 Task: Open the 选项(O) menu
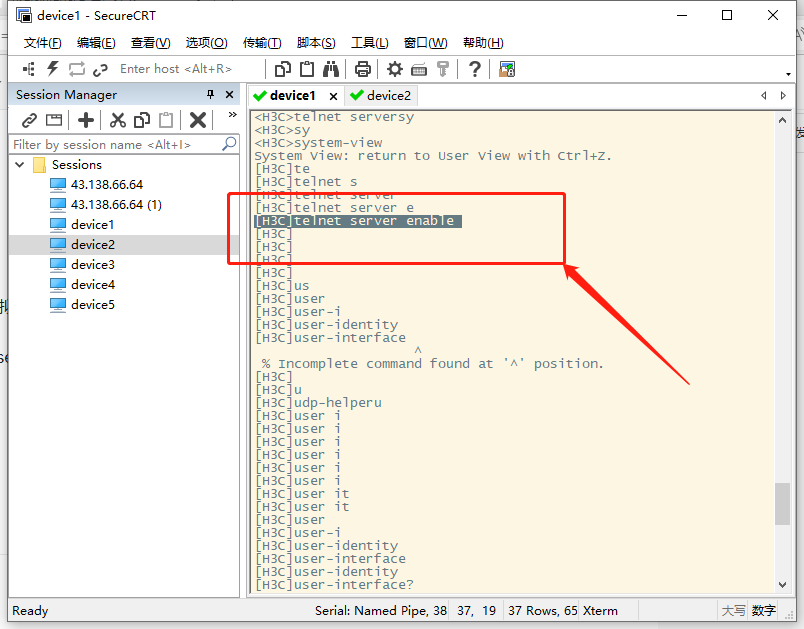[206, 43]
